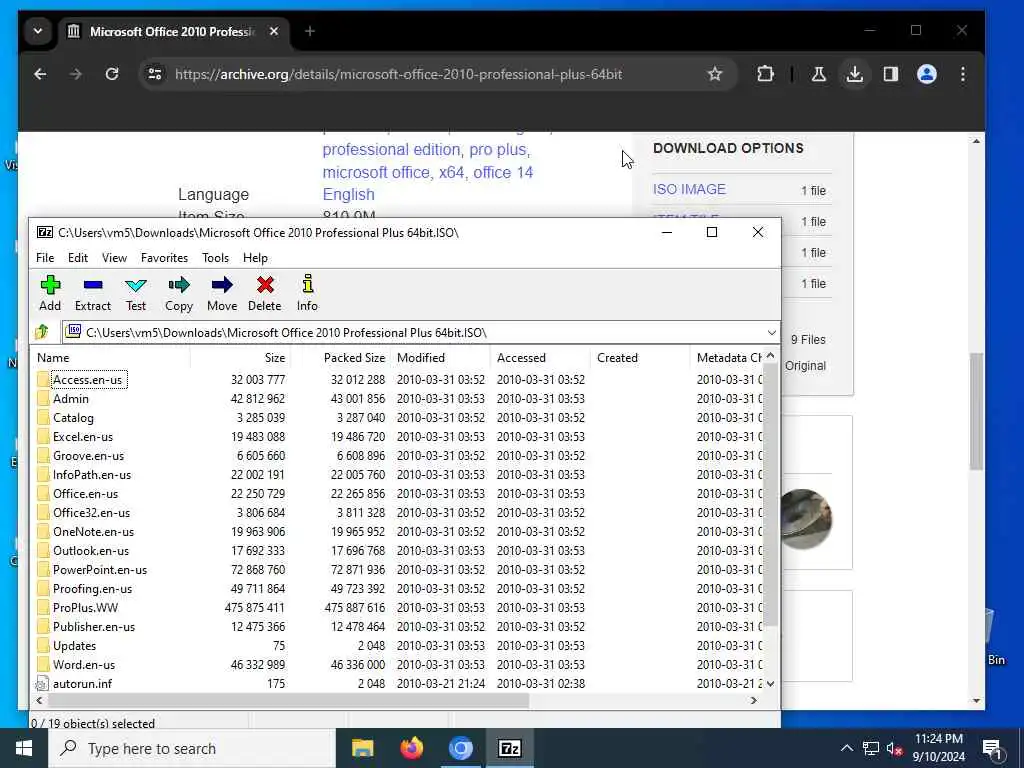Open Chrome profile avatar

(927, 74)
